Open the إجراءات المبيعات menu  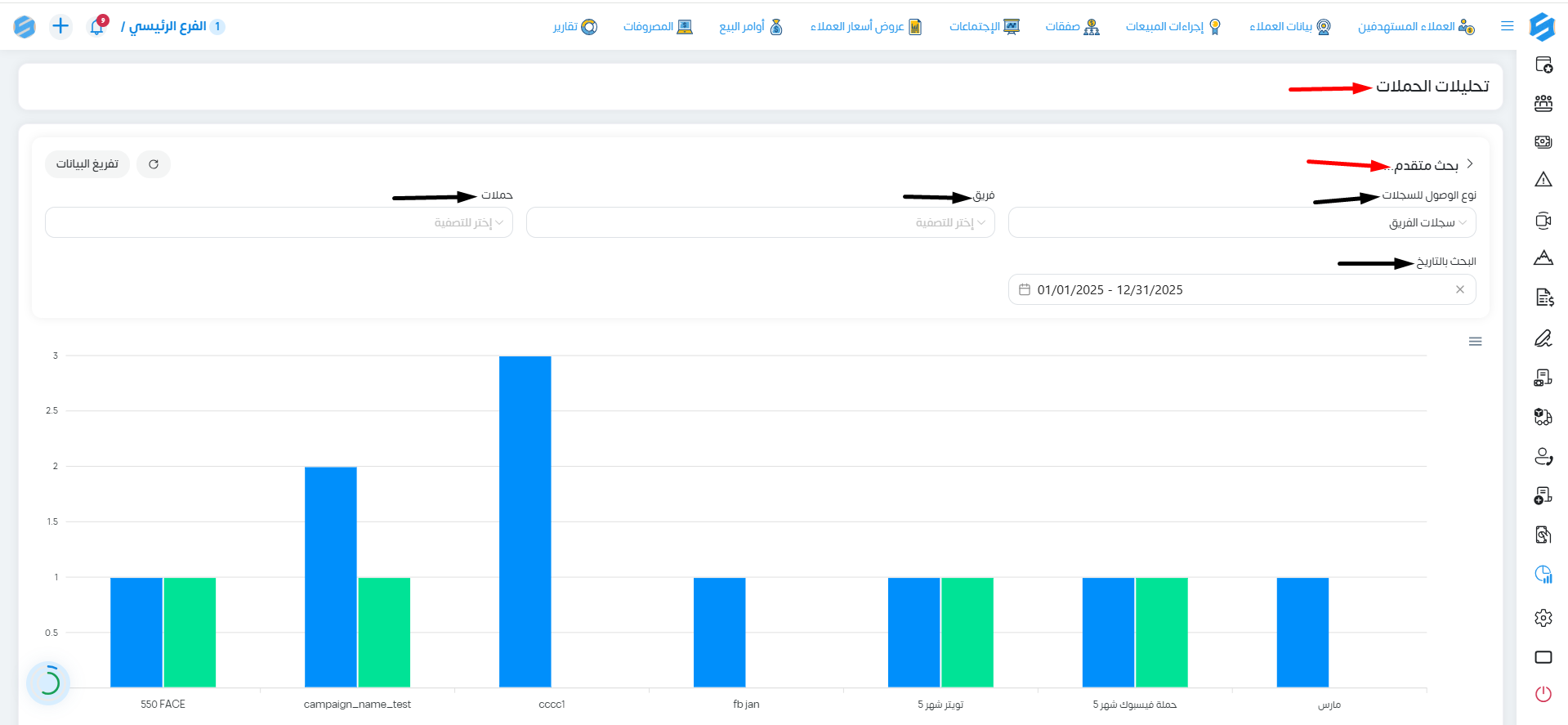tap(1173, 26)
